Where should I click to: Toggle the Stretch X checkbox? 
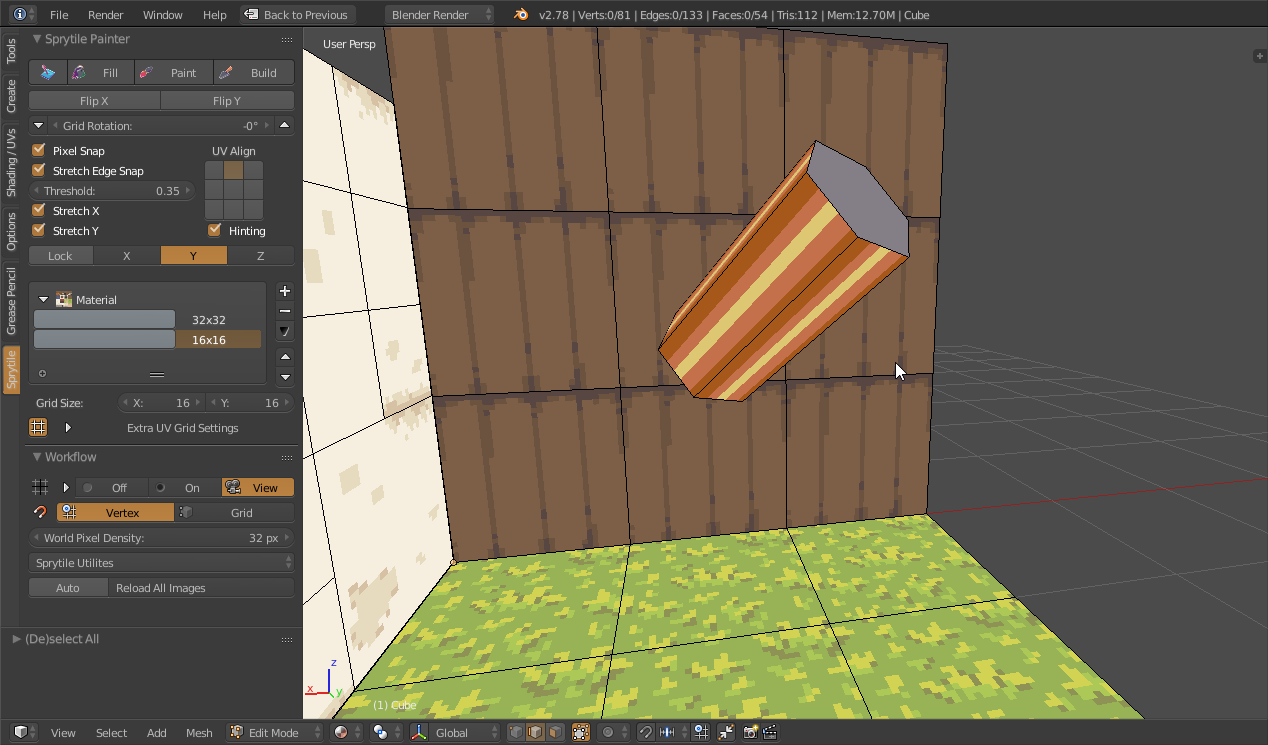39,211
